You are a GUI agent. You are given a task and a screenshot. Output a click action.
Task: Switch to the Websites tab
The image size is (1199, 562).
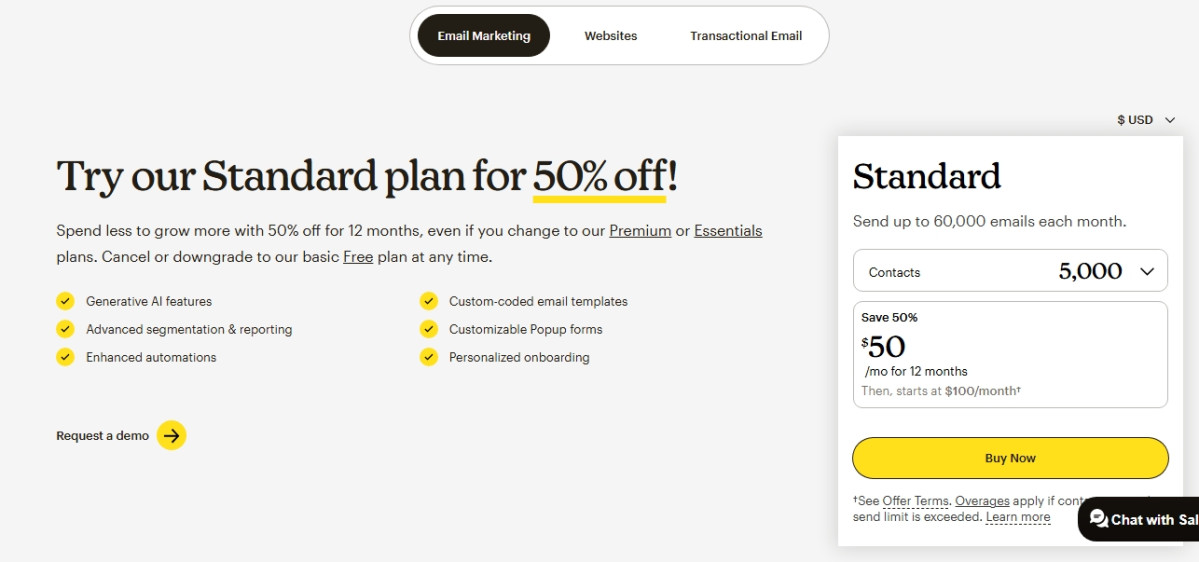pyautogui.click(x=611, y=36)
